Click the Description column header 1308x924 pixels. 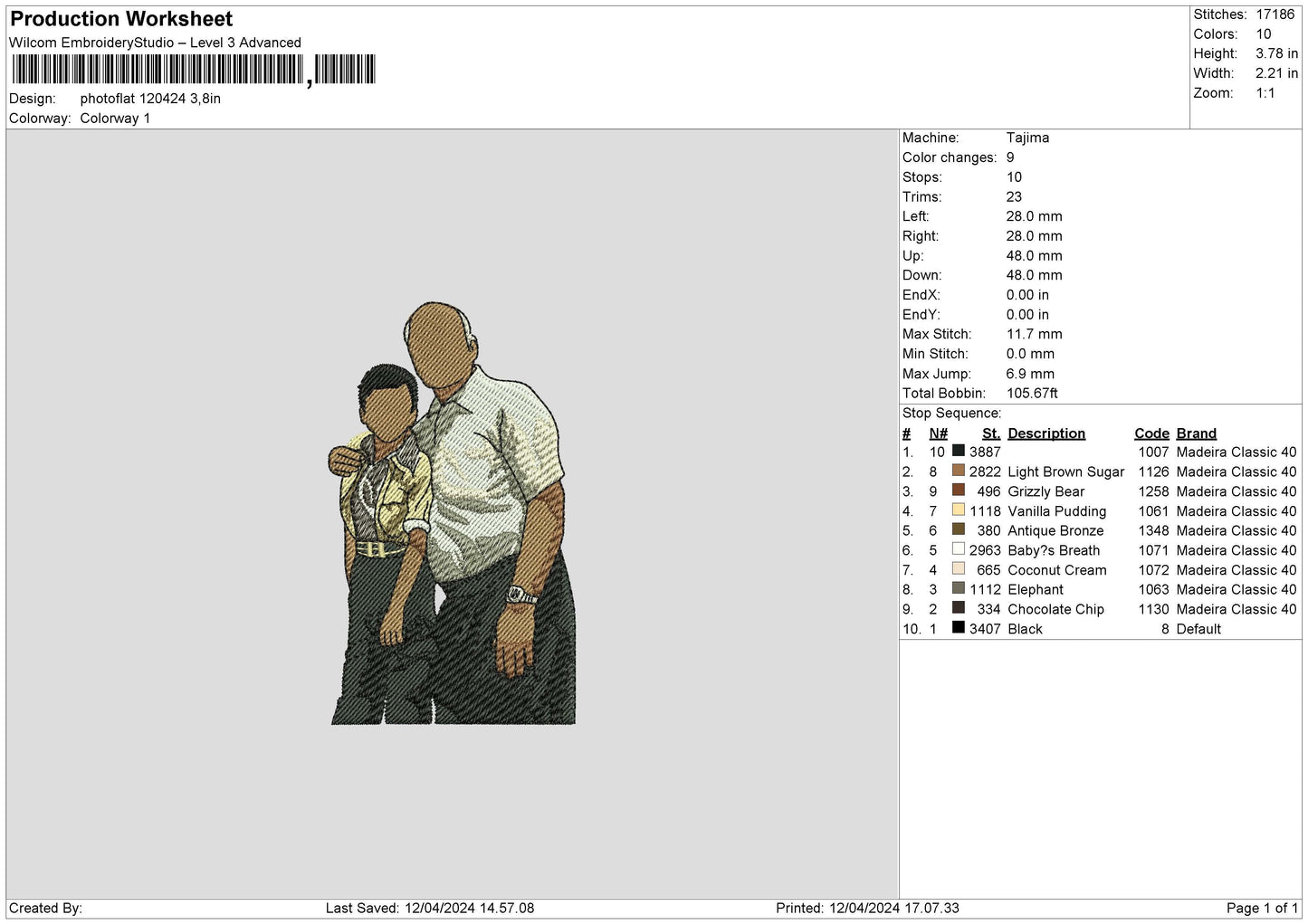point(1046,433)
